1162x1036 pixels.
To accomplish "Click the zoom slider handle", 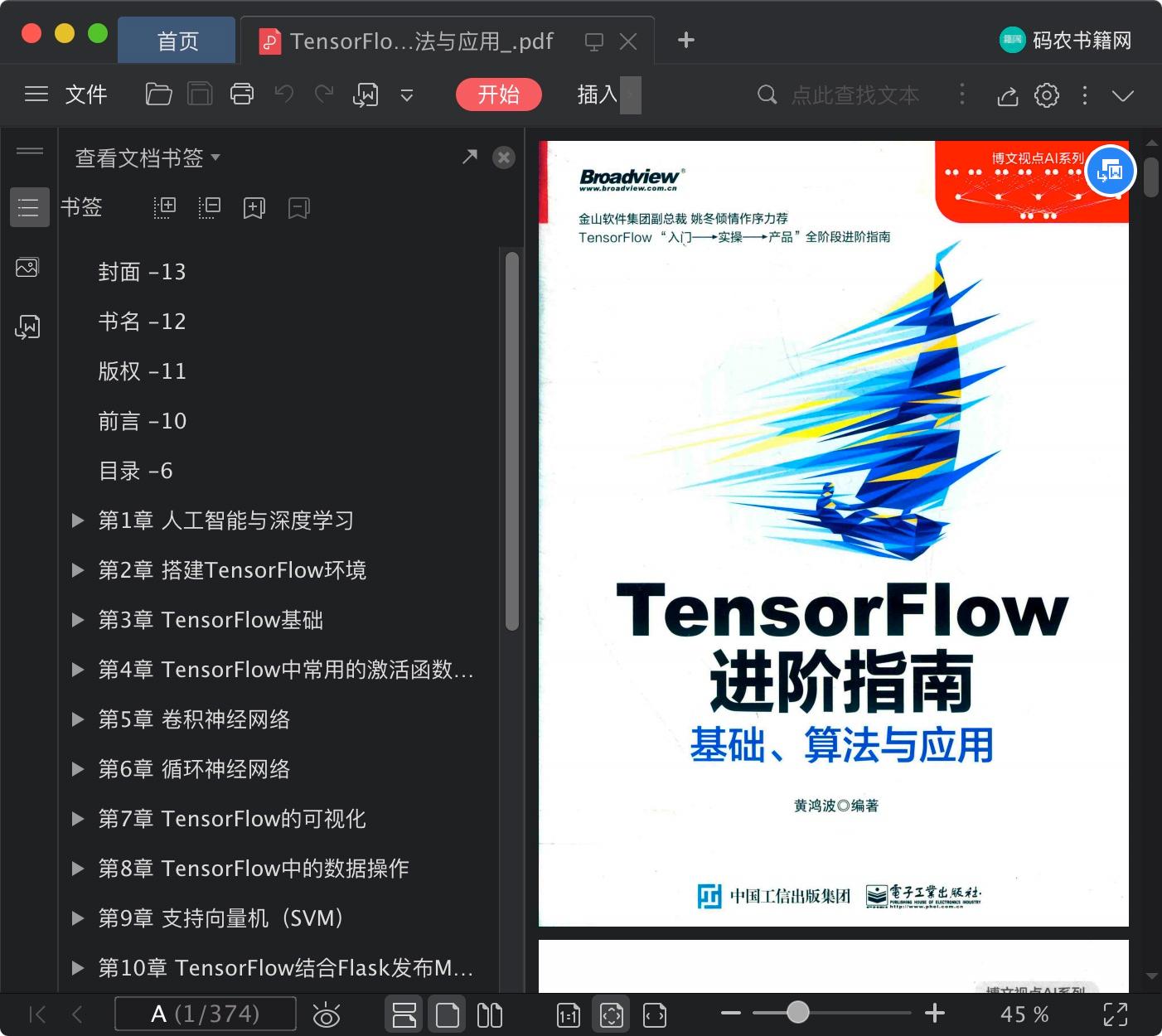I will point(798,1012).
